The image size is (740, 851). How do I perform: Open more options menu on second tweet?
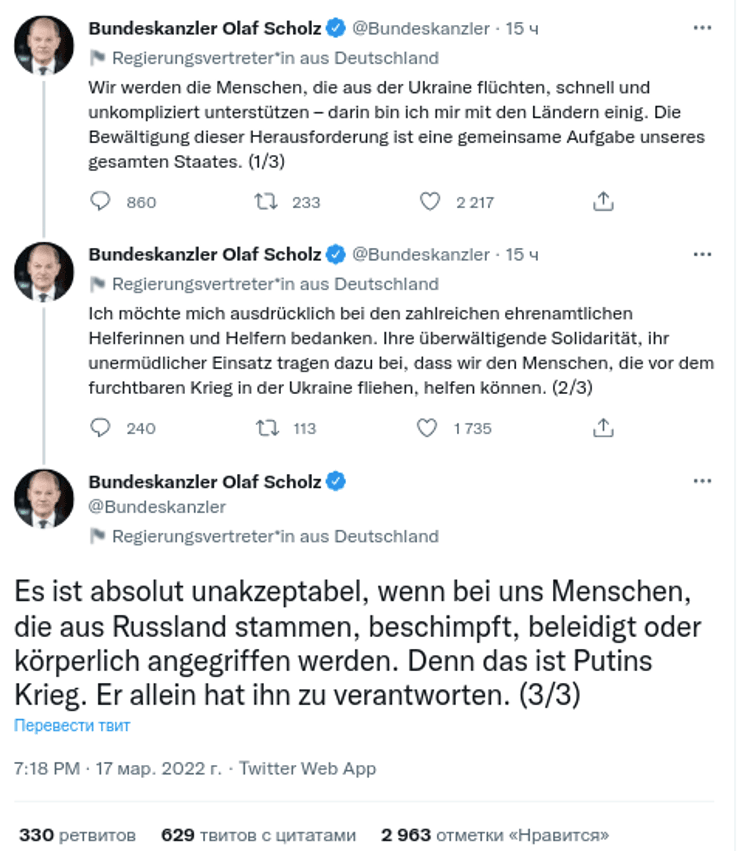[702, 255]
